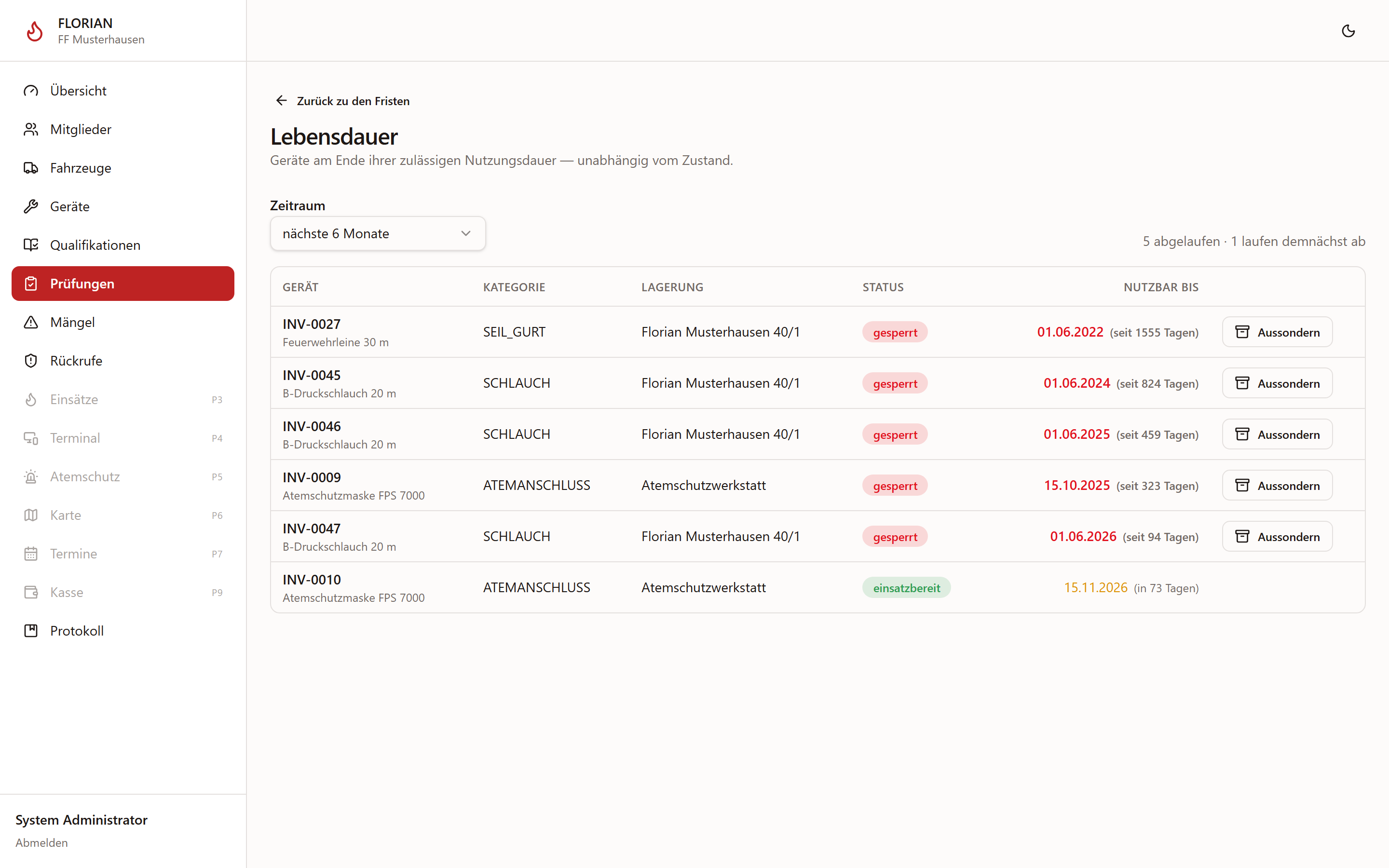Click the Terminal device icon
This screenshot has width=1389, height=868.
(x=31, y=438)
